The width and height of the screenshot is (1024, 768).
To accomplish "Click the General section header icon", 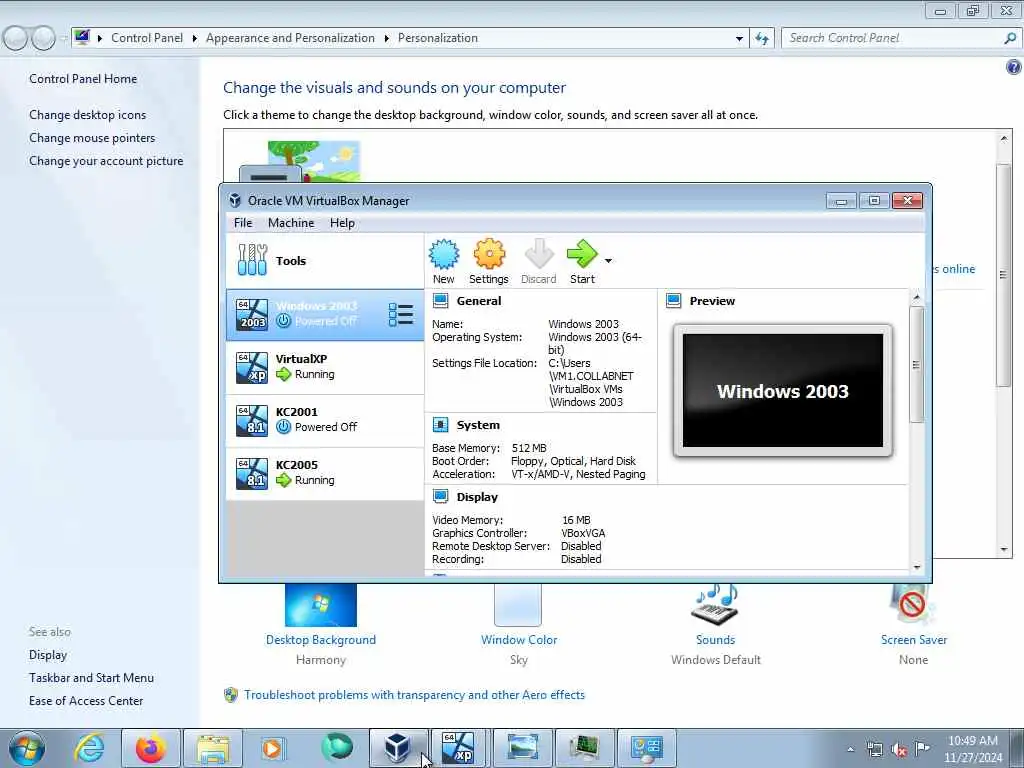I will click(441, 300).
